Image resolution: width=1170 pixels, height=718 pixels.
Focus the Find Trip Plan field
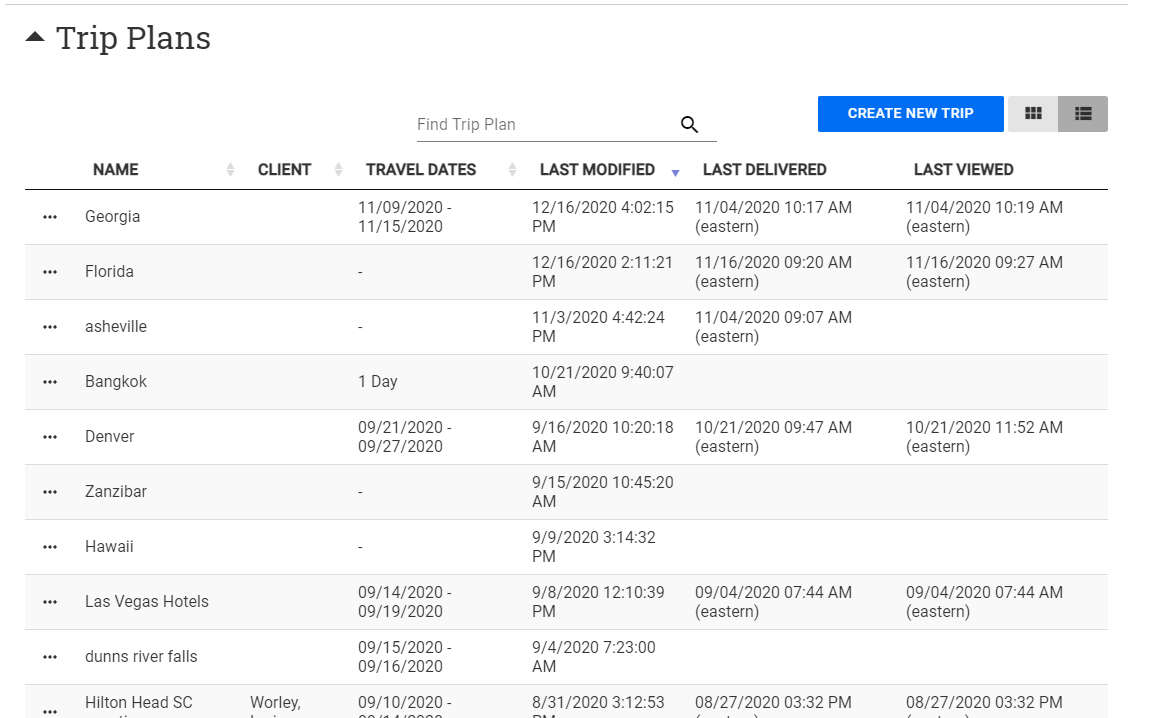[545, 125]
